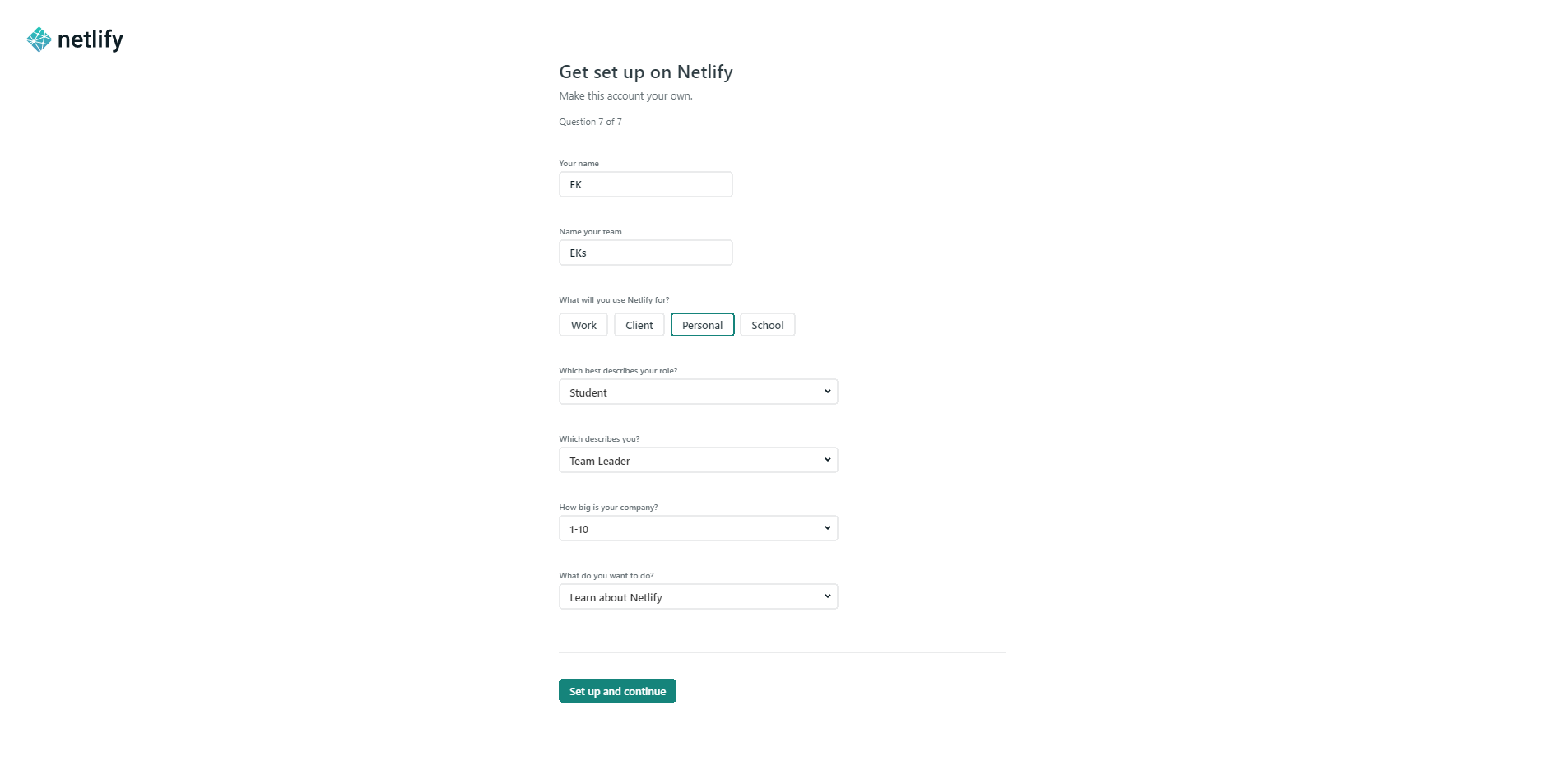
Task: Click the chevron arrow on Student dropdown
Action: 827,392
